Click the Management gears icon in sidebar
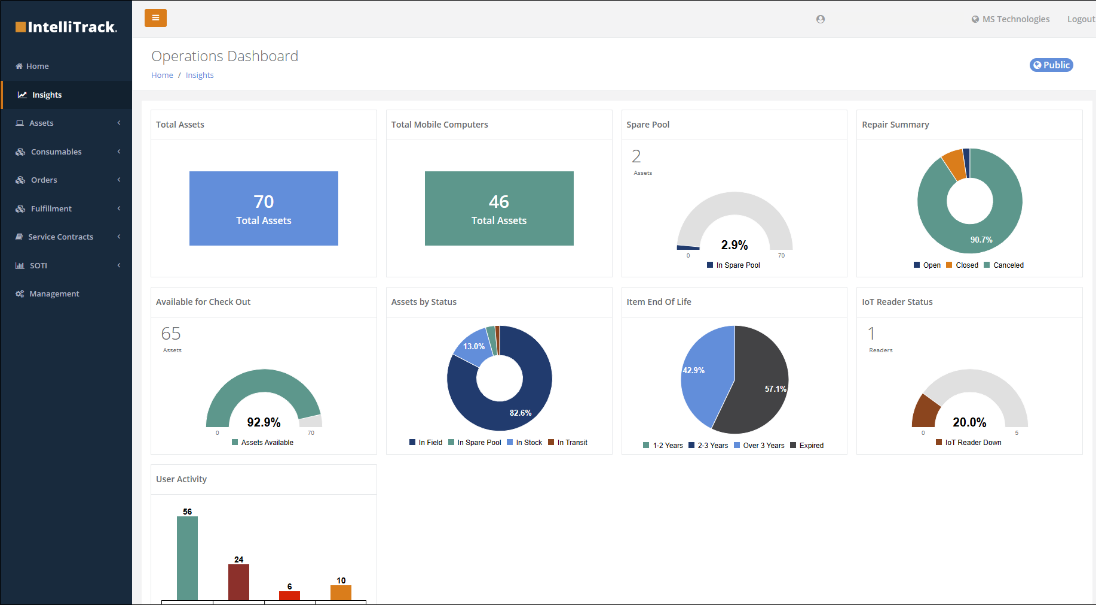 pyautogui.click(x=20, y=294)
